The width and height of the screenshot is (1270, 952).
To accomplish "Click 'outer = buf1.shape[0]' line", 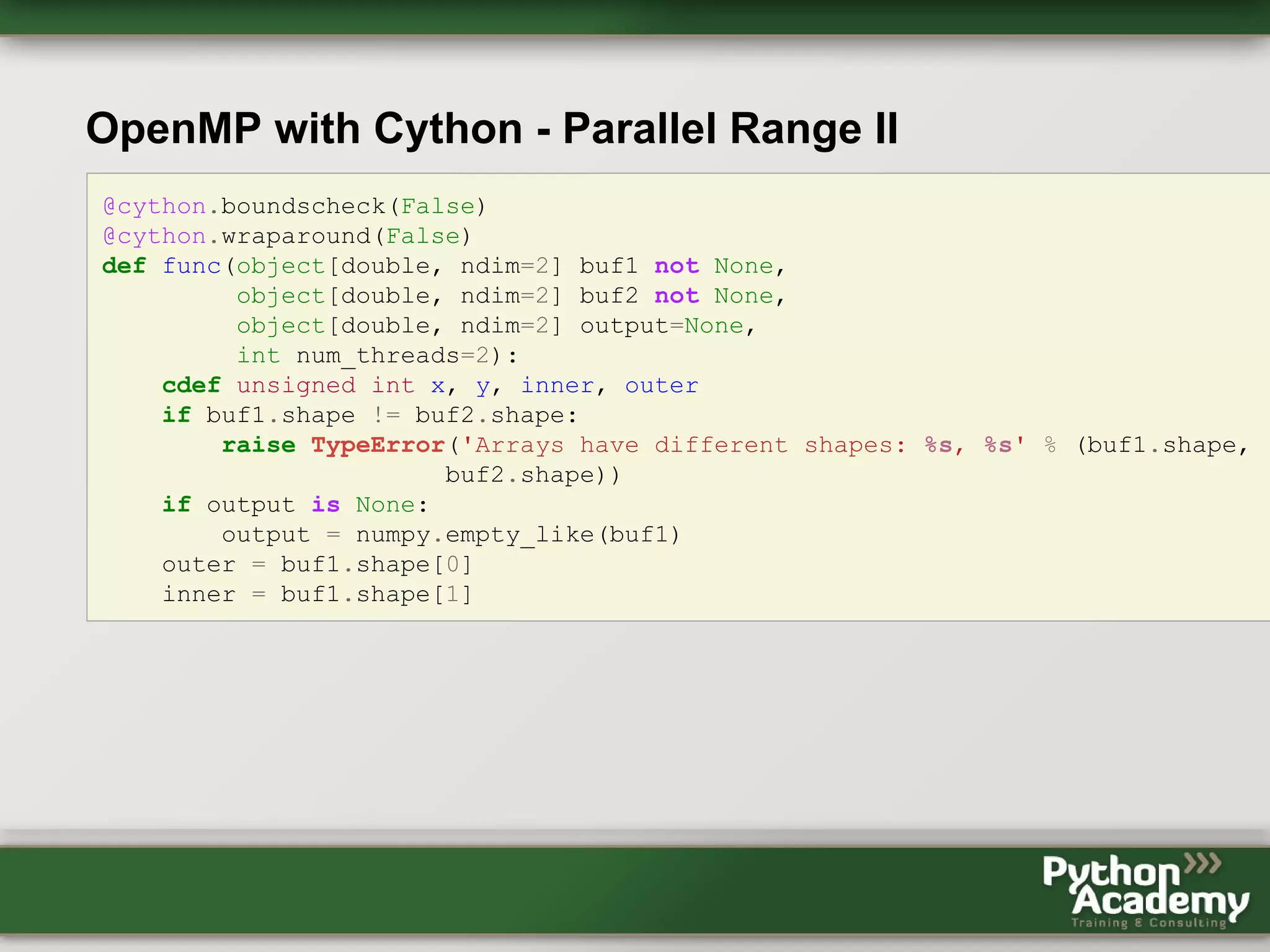I will click(x=317, y=565).
